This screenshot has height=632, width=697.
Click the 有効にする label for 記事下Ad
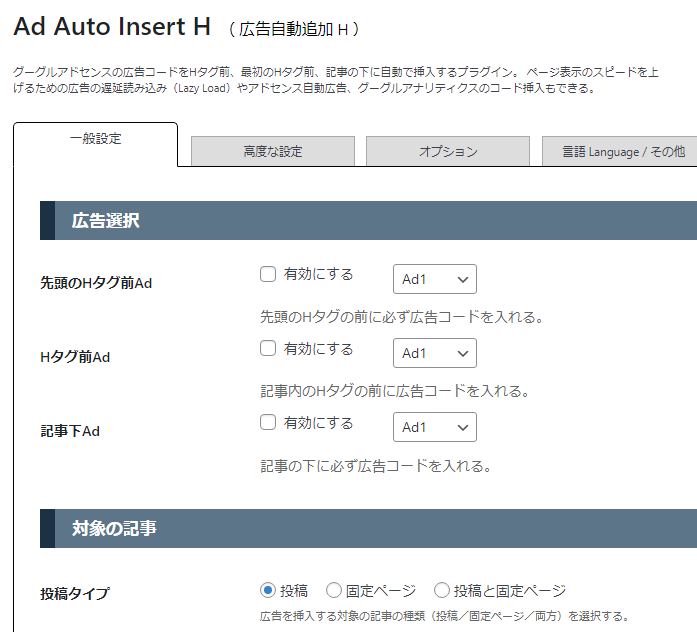[319, 423]
